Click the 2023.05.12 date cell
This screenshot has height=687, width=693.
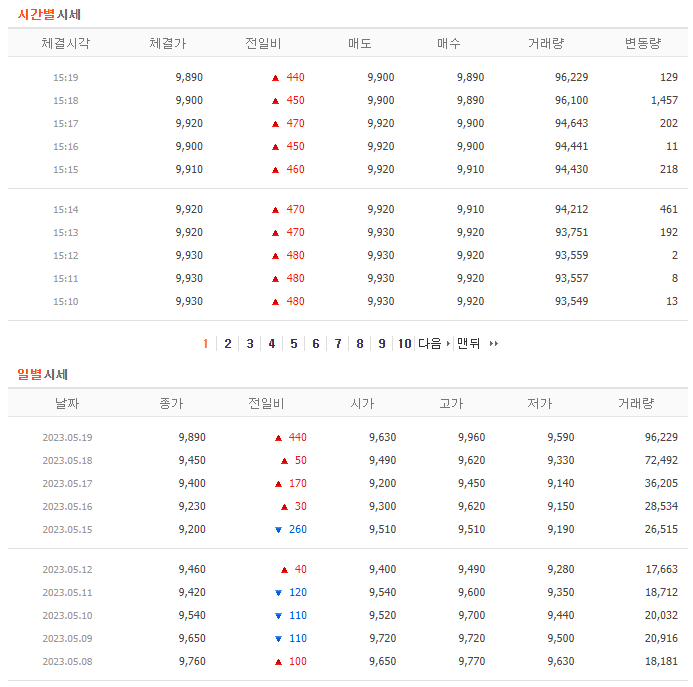pyautogui.click(x=67, y=569)
